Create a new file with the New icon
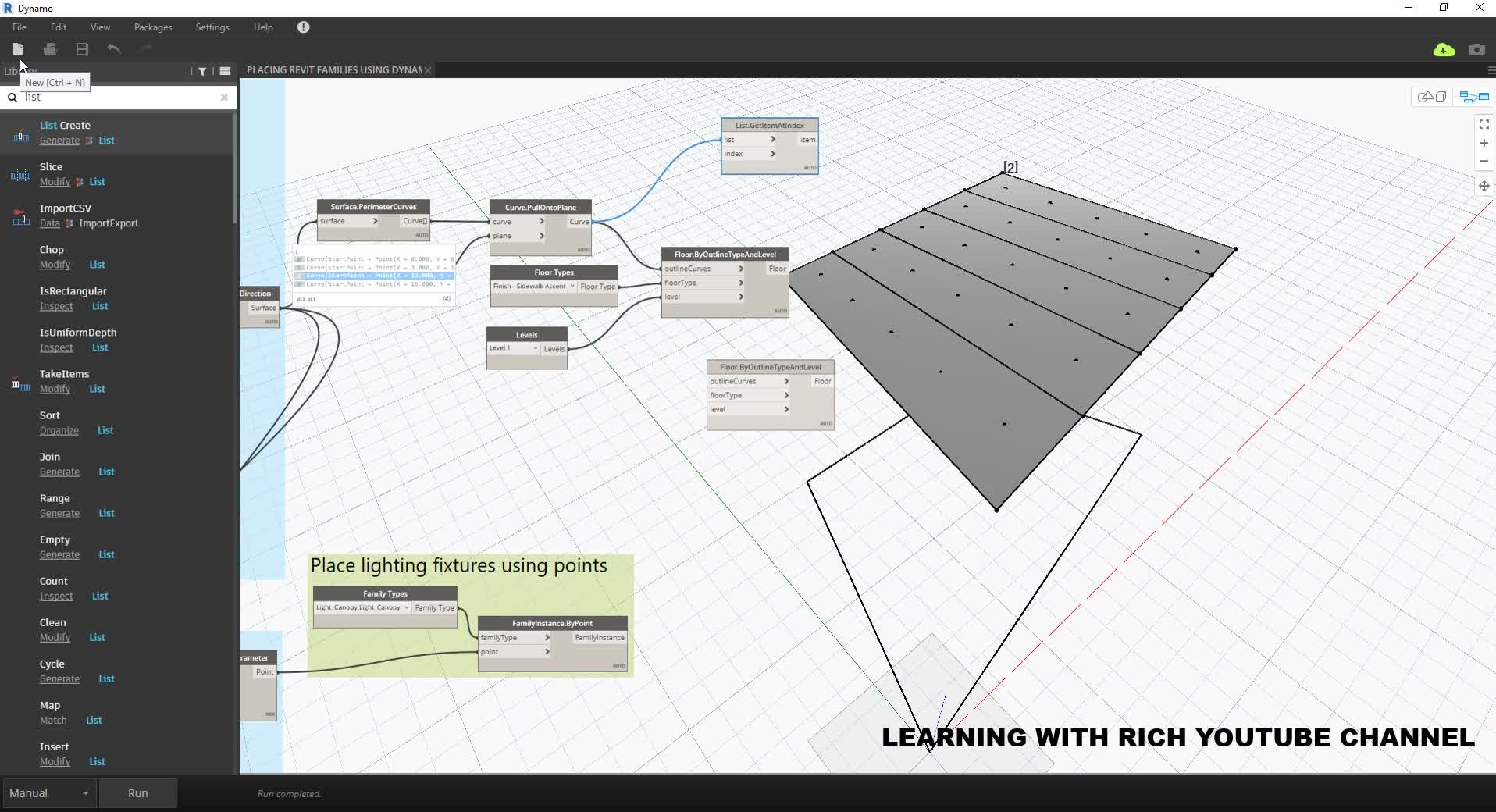Viewport: 1496px width, 812px height. point(18,48)
